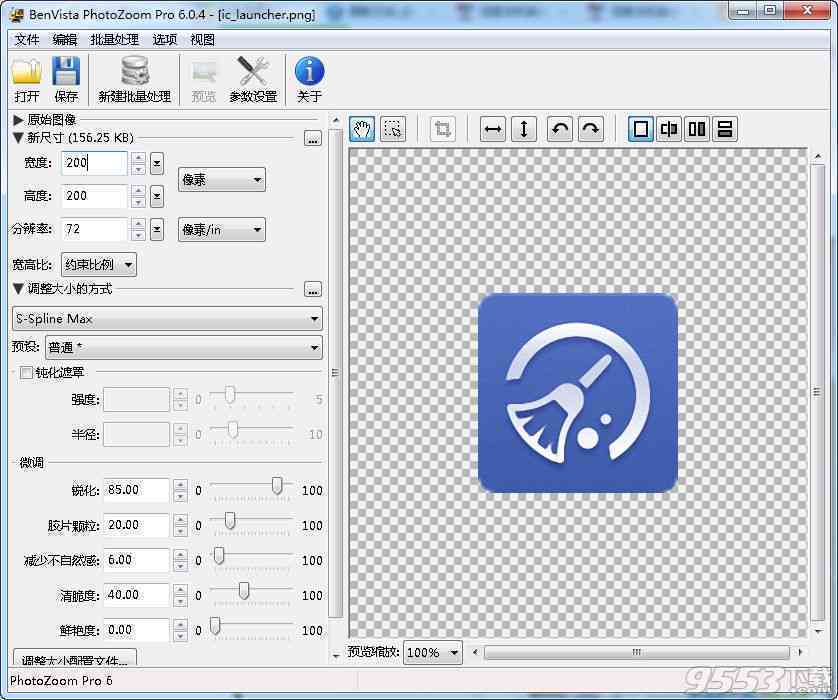838x700 pixels.
Task: Click the 锐化 slider handle
Action: (x=277, y=486)
